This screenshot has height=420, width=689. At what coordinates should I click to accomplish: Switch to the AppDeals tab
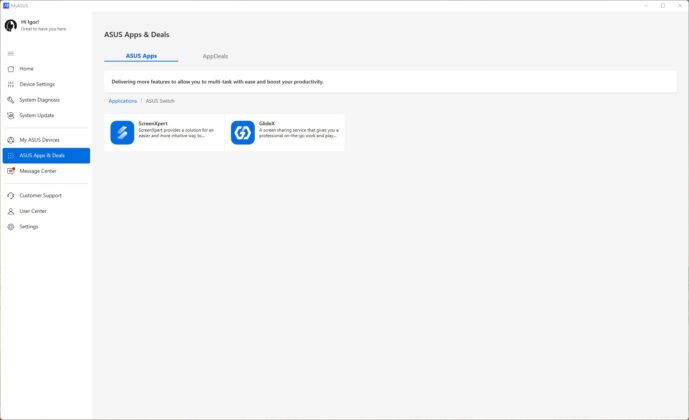coord(215,56)
